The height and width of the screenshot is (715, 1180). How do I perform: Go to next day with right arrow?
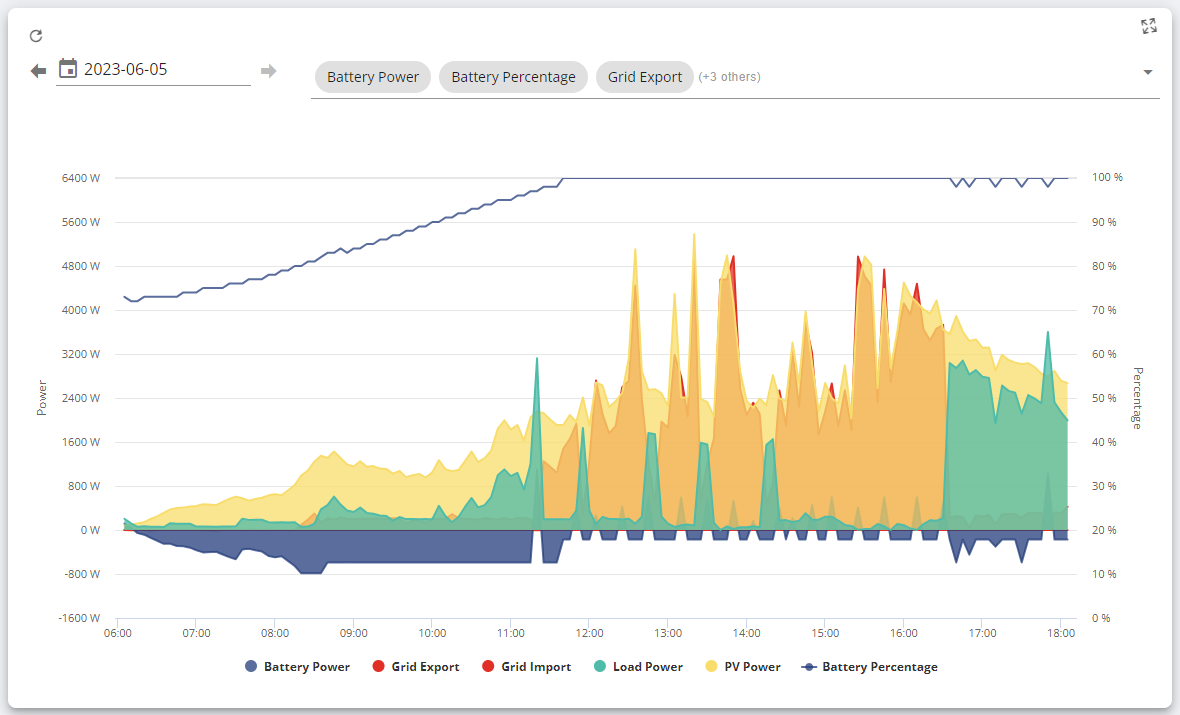point(269,71)
